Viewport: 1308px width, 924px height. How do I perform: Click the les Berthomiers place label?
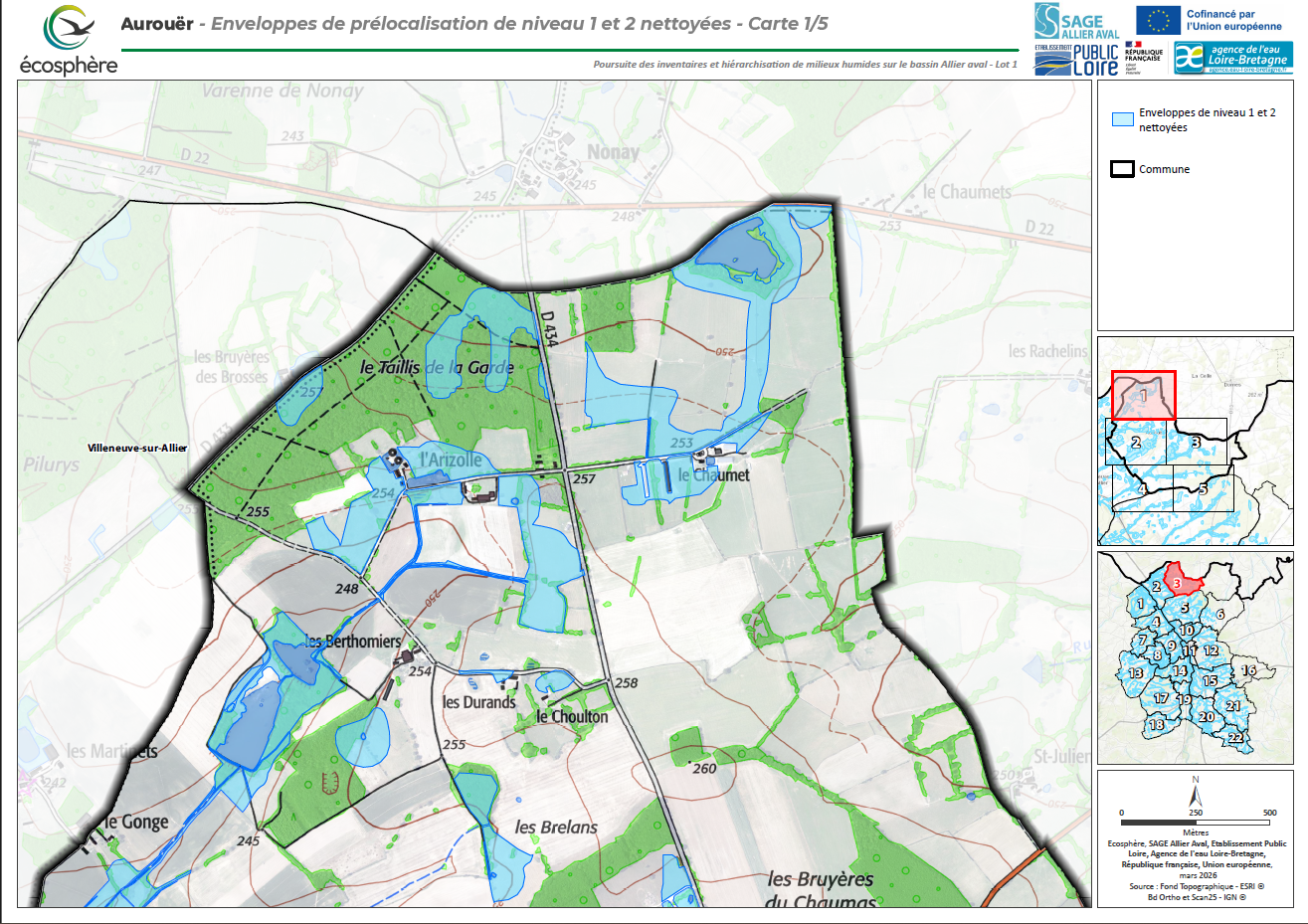(353, 642)
